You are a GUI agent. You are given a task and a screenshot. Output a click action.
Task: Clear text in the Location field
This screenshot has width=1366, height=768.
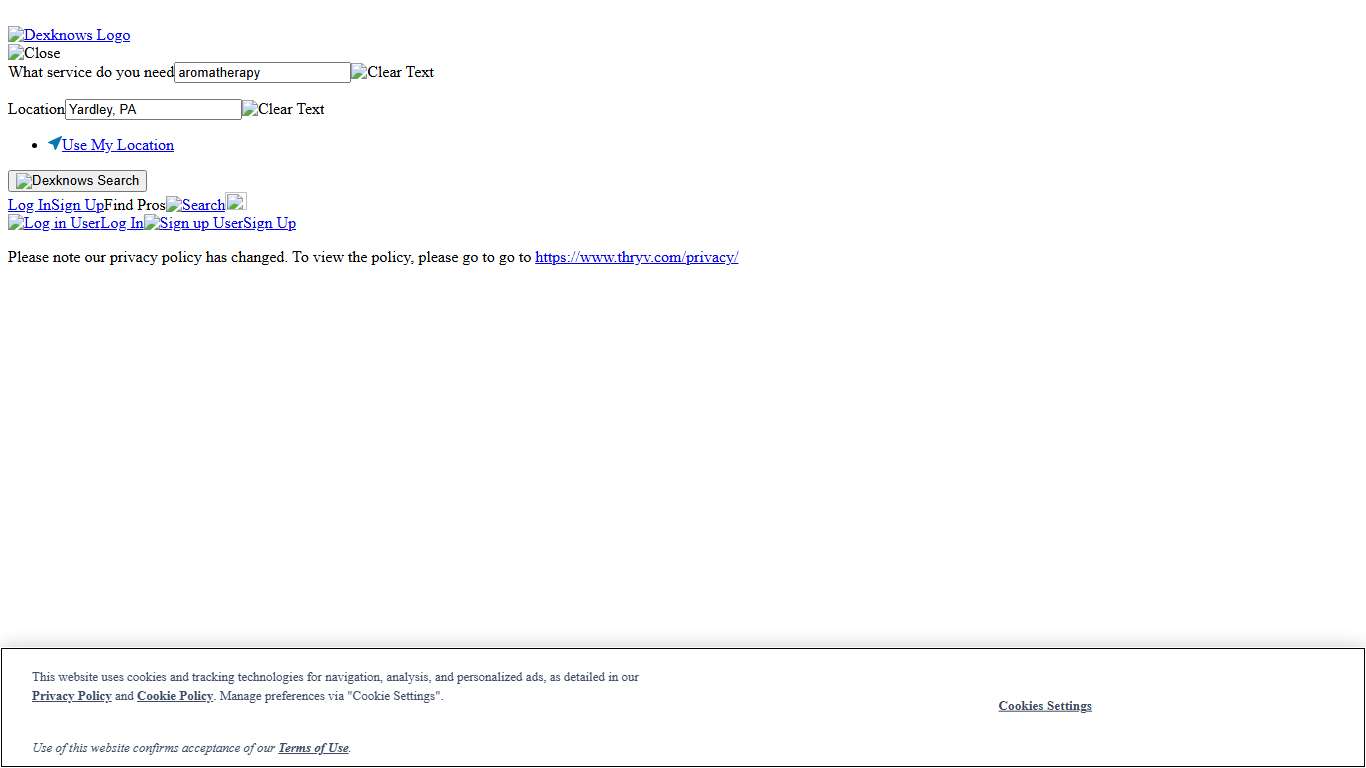click(283, 109)
